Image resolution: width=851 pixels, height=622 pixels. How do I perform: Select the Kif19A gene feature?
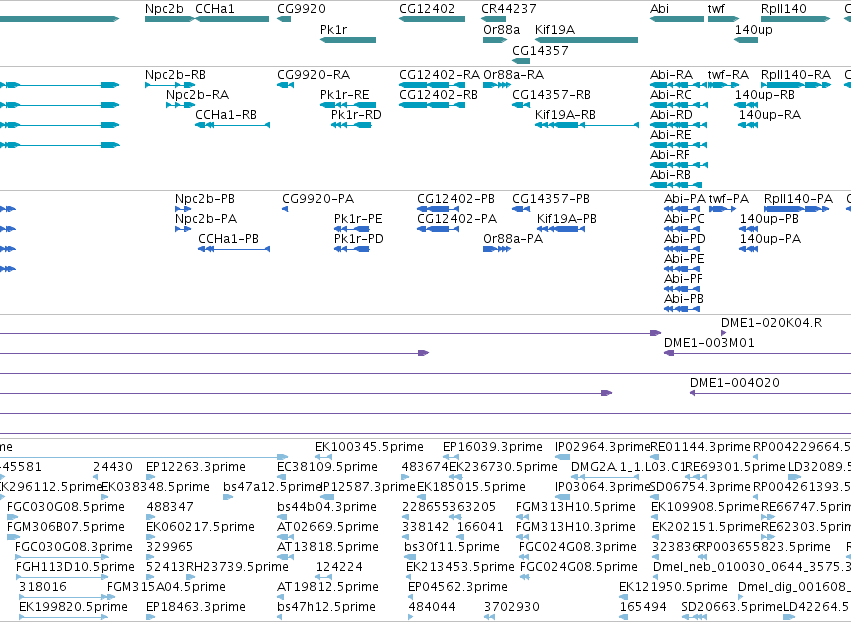tap(586, 40)
